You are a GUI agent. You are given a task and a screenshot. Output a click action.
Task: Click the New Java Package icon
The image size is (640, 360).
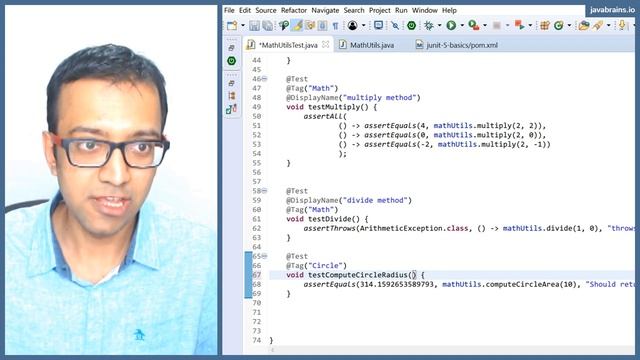(544, 26)
